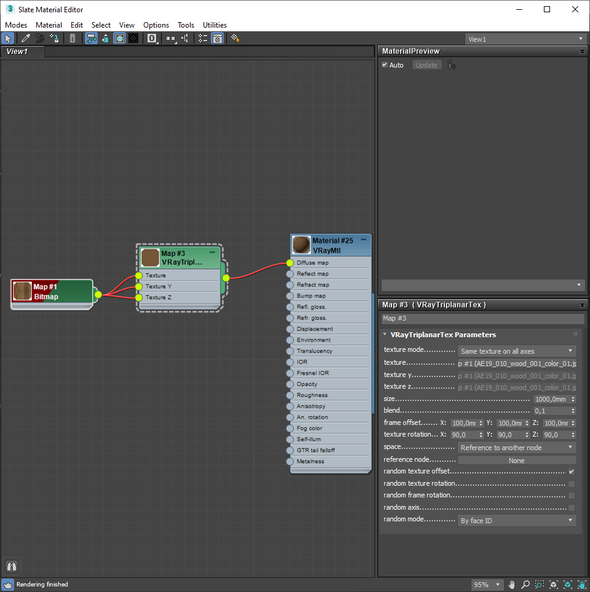Select the eyedropper Pick Material tool
This screenshot has width=590, height=592.
click(x=25, y=38)
